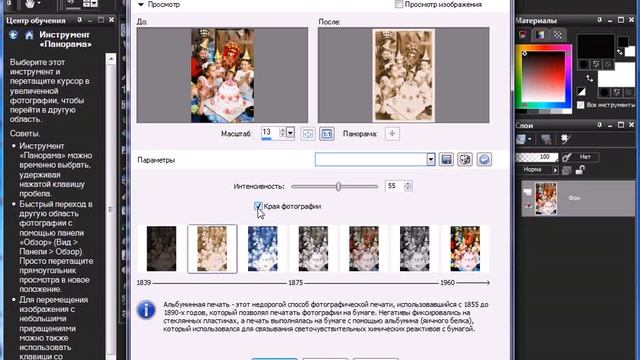Select the Pan hand tool in toolbar
This screenshot has height=360, width=640.
click(x=30, y=4)
